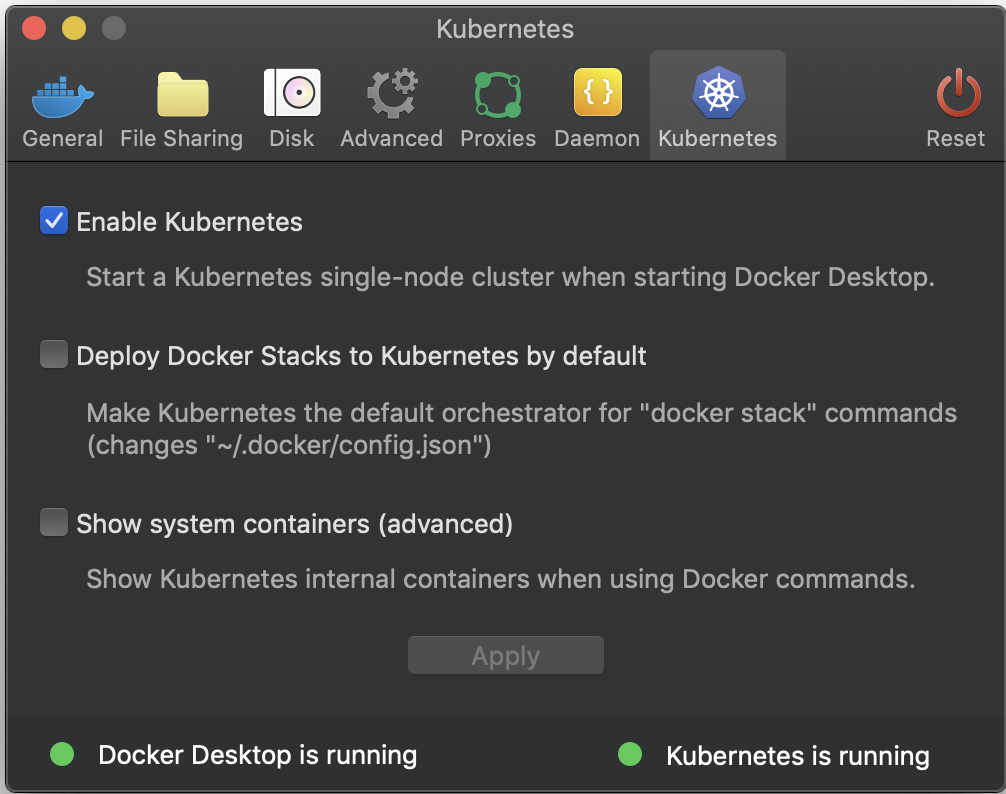The width and height of the screenshot is (1006, 794).
Task: Switch to the General tab
Action: [61, 105]
